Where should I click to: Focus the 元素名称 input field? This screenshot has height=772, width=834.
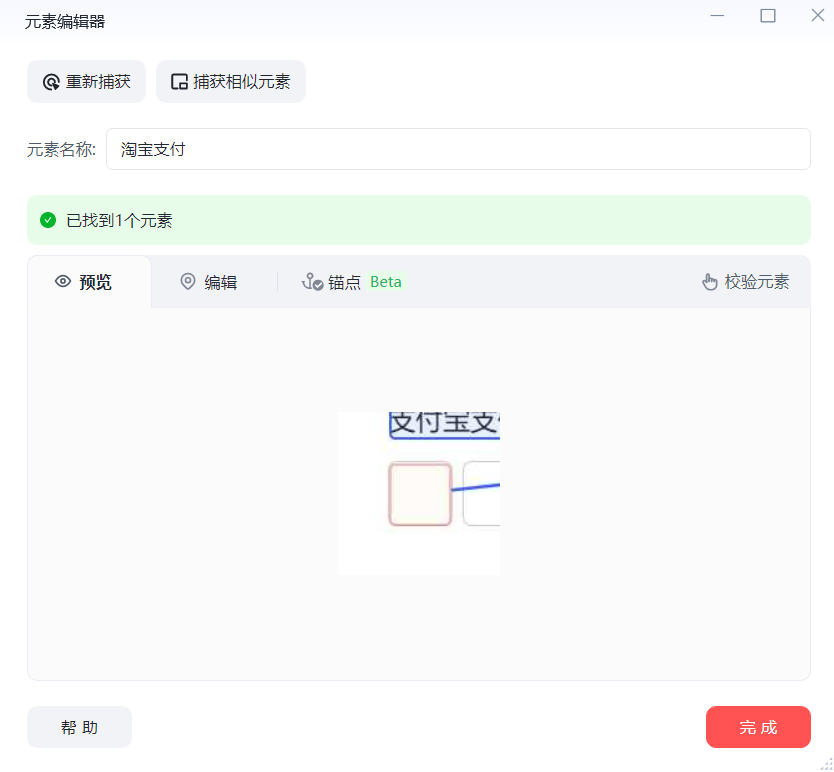click(x=458, y=149)
